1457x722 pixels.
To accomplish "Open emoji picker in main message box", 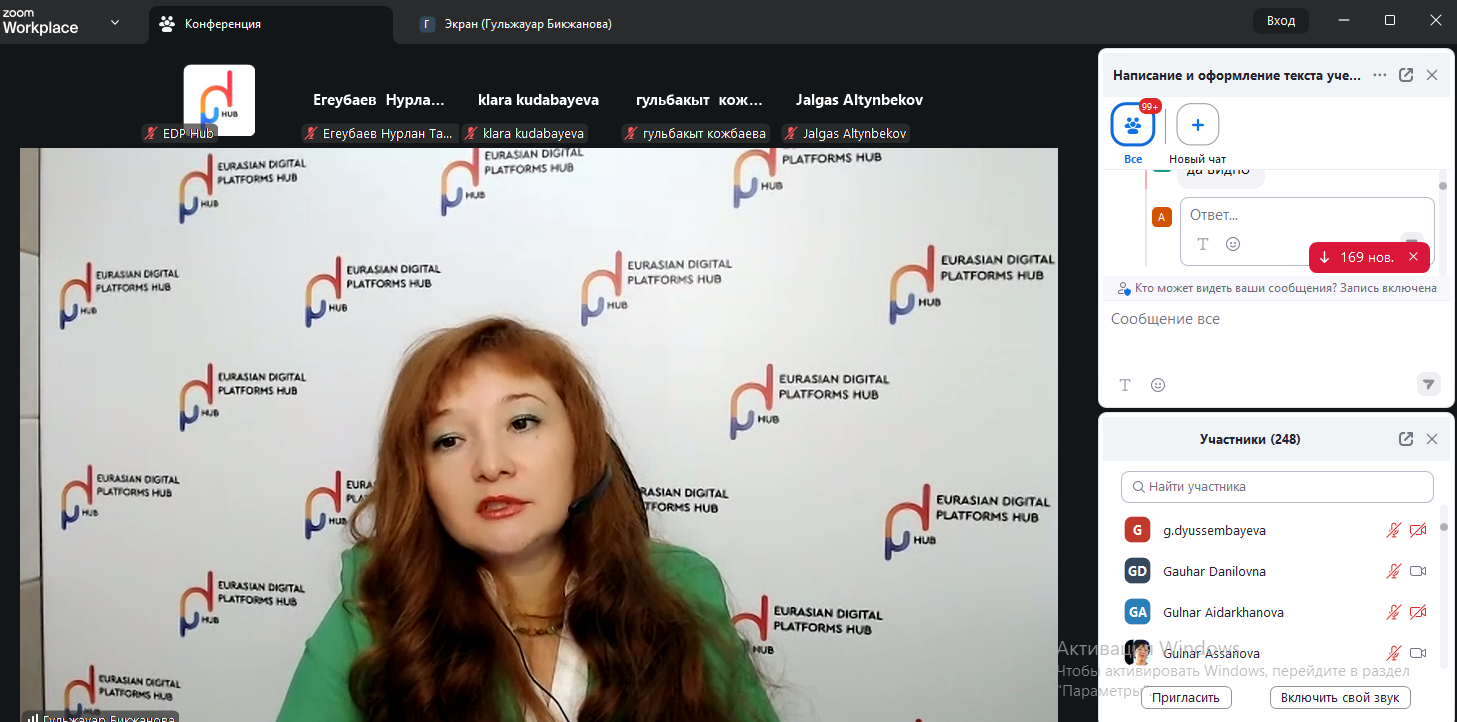I will [x=1158, y=385].
